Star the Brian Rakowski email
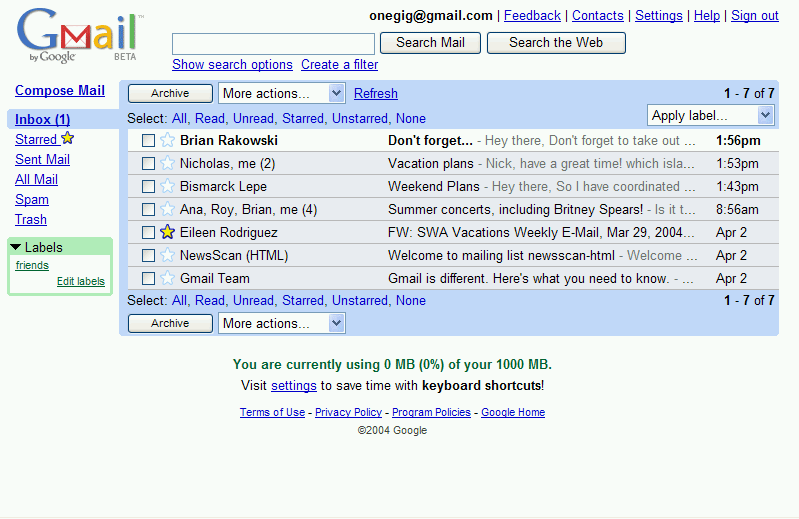The image size is (799, 519). click(x=167, y=141)
